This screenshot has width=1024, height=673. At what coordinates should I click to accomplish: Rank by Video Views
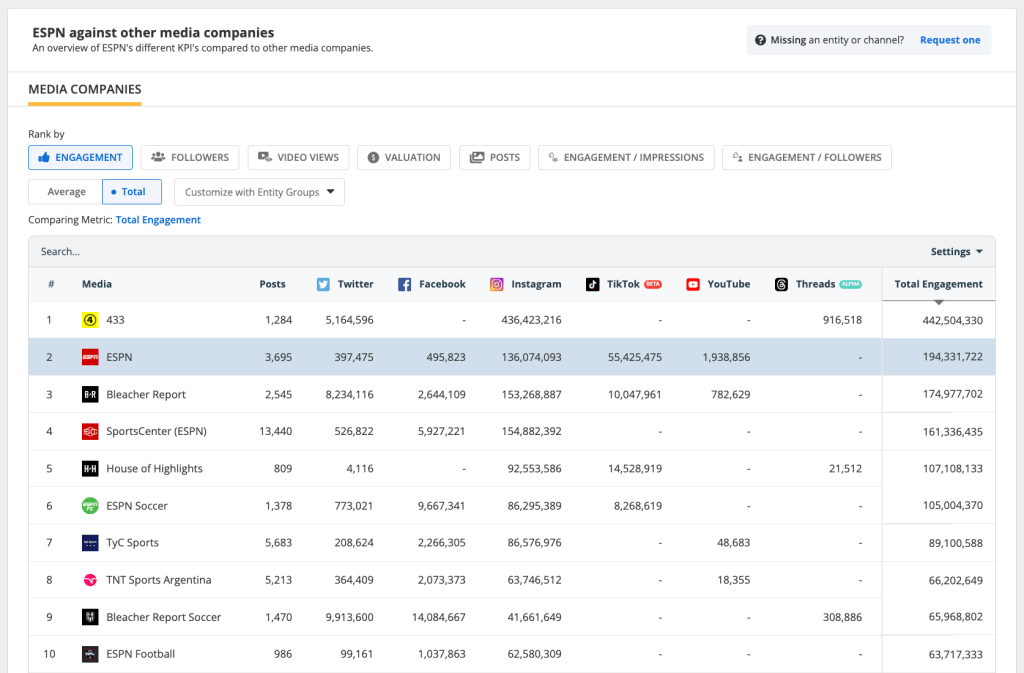click(x=298, y=157)
